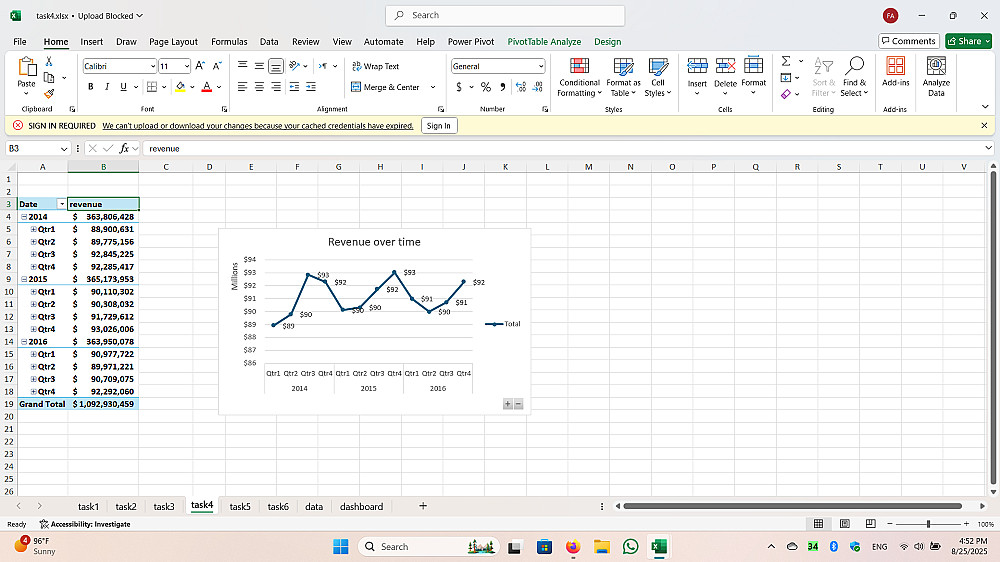Add a new sheet with plus button
The height and width of the screenshot is (562, 1000).
[422, 506]
